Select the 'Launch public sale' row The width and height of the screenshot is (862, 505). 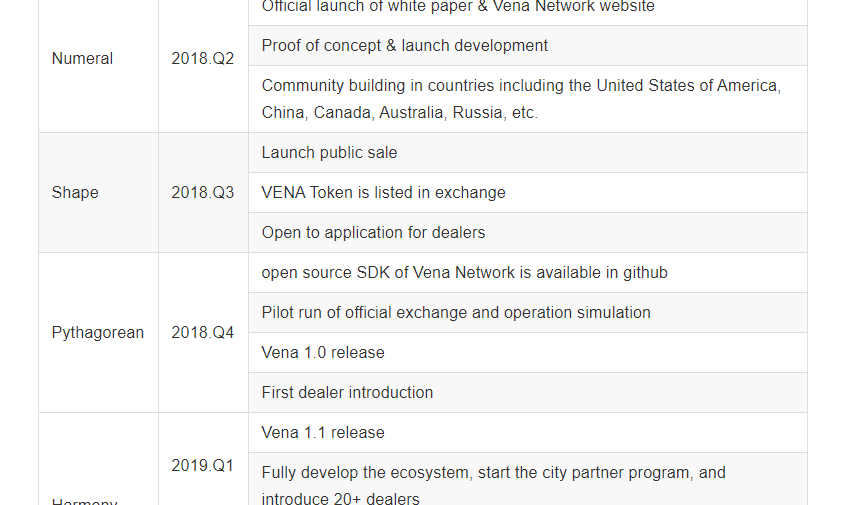tap(330, 153)
